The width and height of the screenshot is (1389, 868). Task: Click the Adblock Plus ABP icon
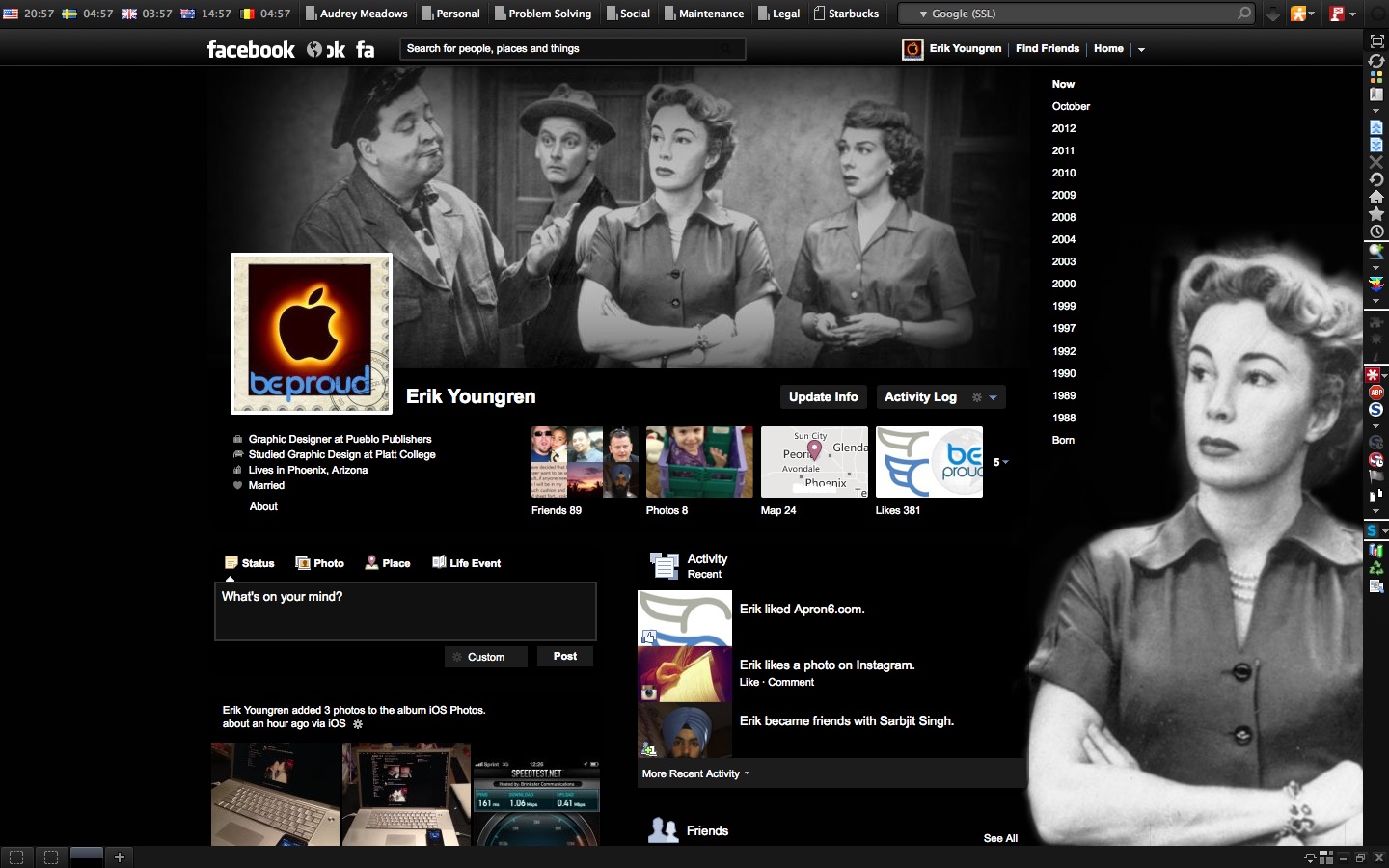1376,393
